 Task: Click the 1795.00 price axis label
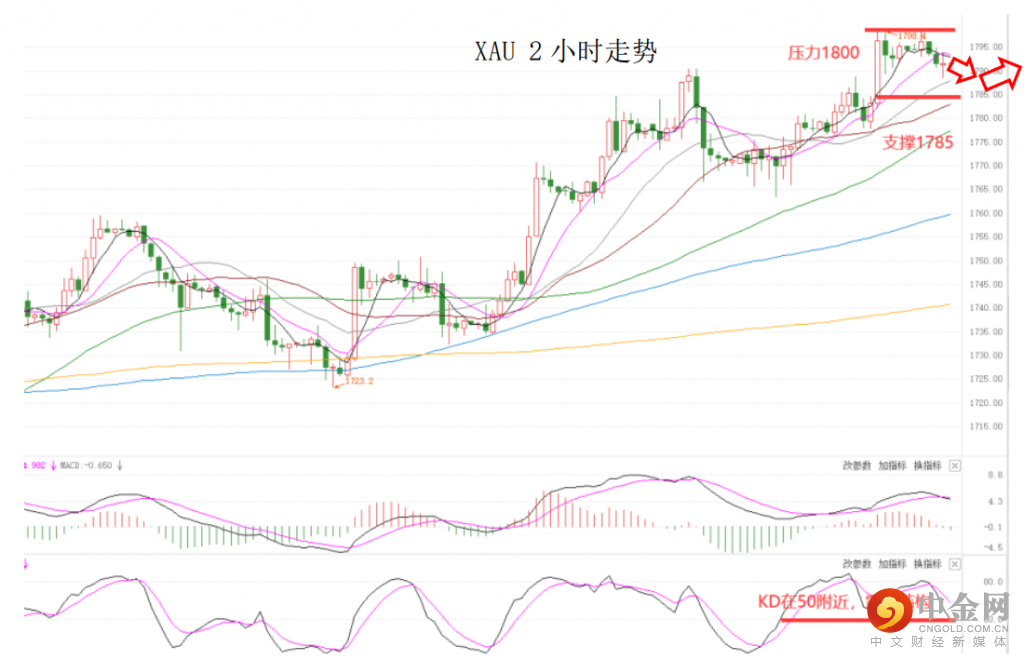point(986,47)
